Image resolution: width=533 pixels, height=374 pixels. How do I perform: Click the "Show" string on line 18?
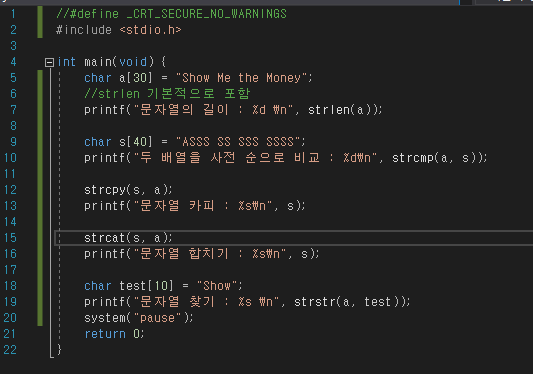217,286
